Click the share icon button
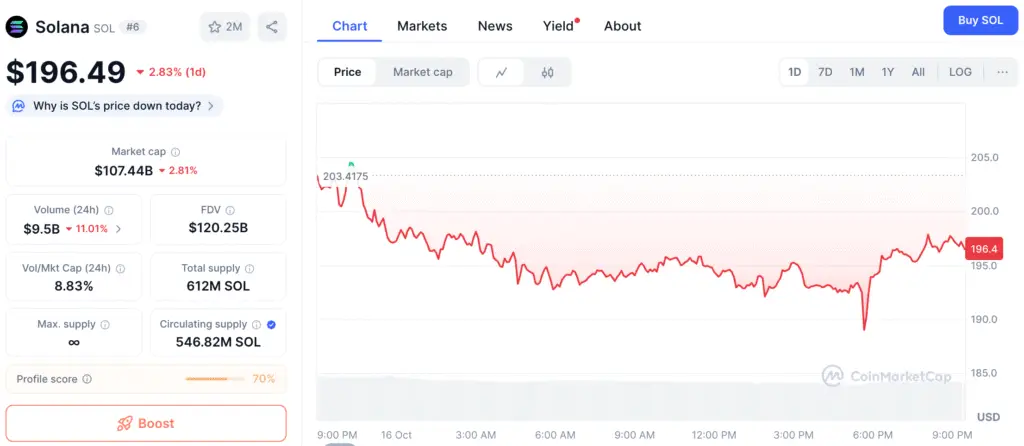 click(272, 27)
